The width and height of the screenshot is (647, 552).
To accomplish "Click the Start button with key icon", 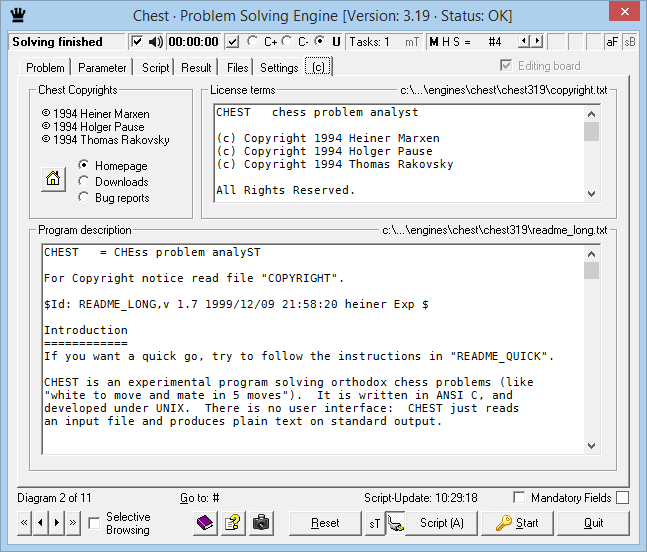I will 517,523.
